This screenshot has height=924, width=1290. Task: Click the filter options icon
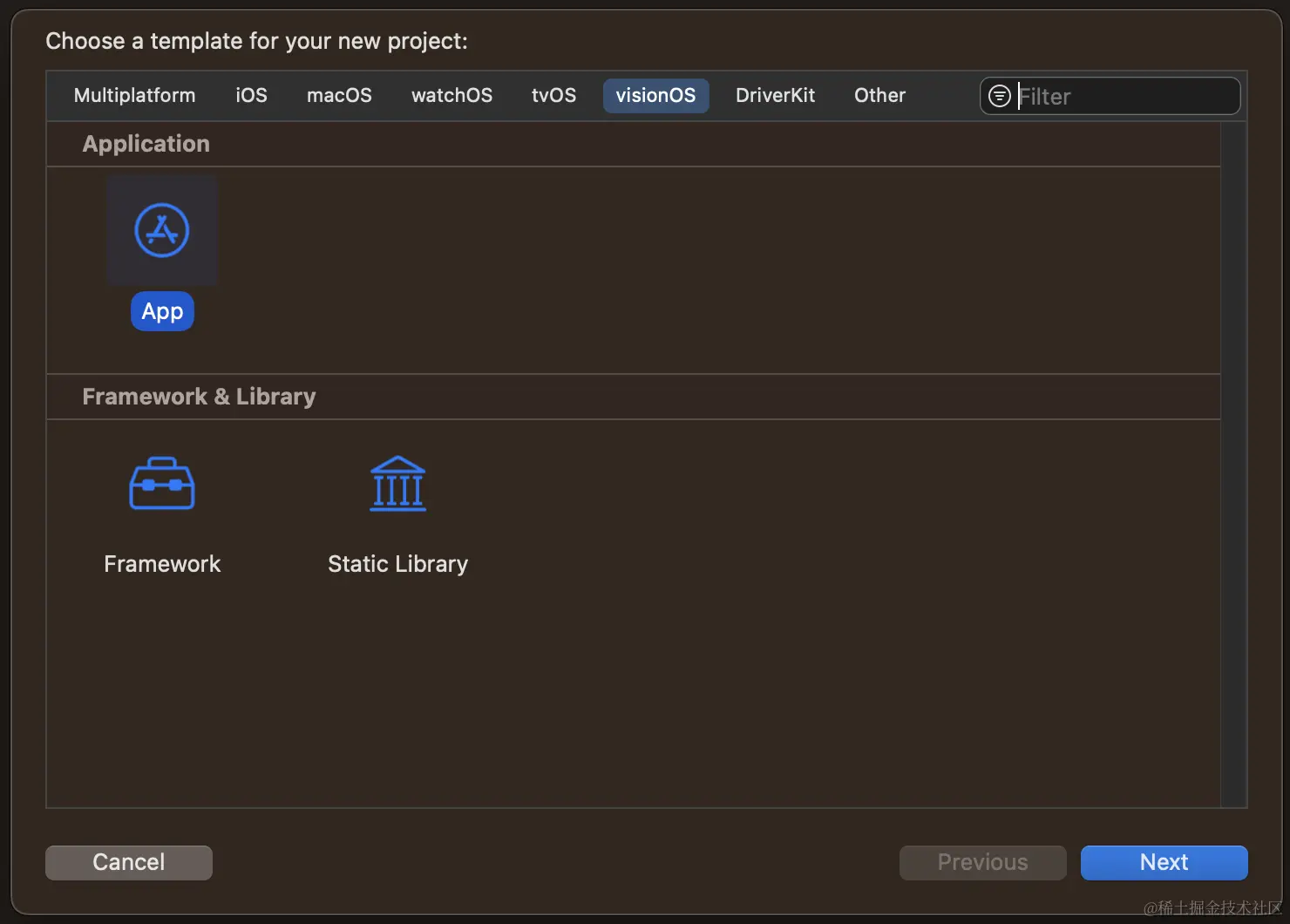[x=1000, y=96]
